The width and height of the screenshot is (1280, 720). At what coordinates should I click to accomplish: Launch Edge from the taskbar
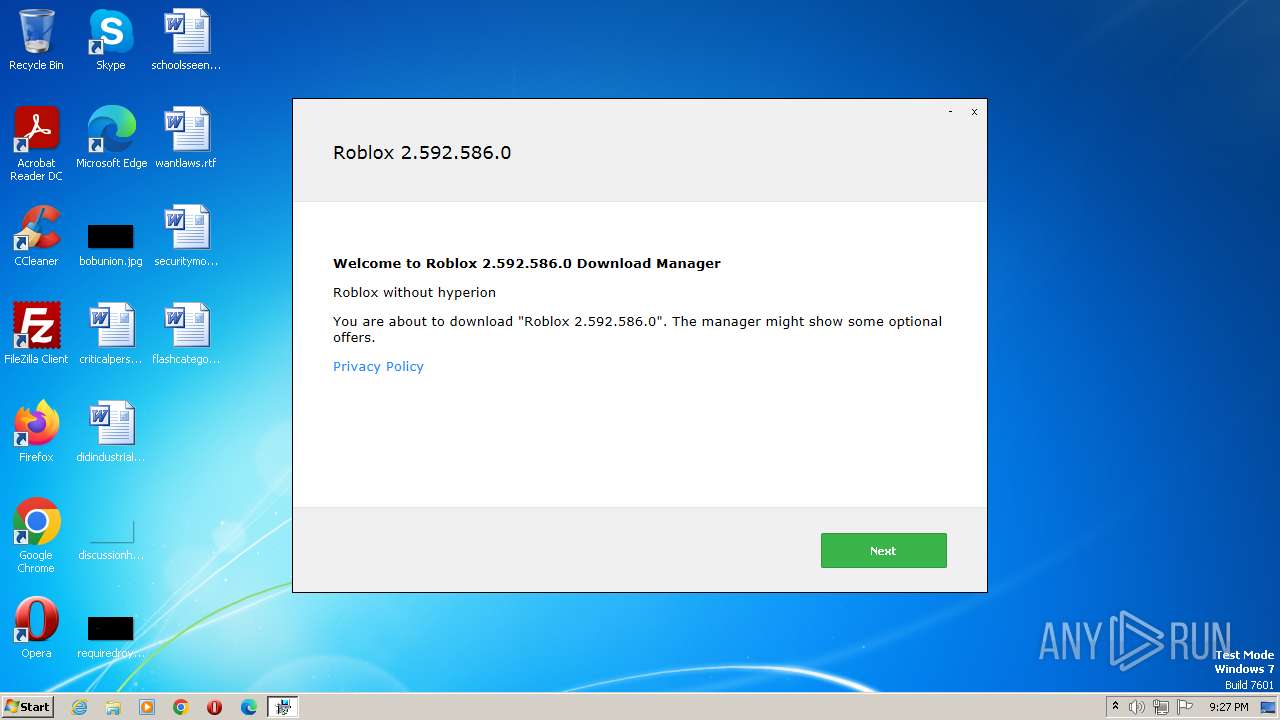249,707
